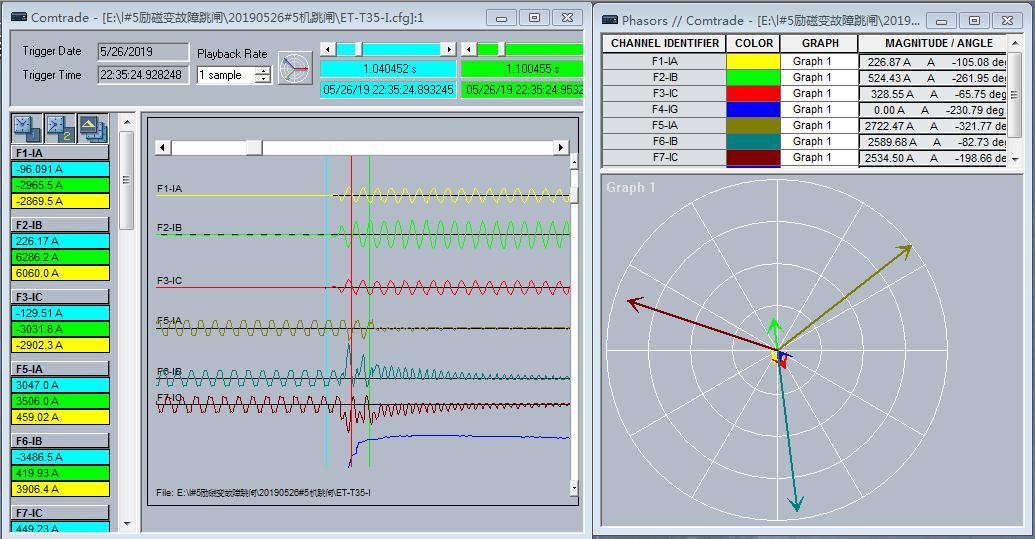The width and height of the screenshot is (1035, 539).
Task: Click the blue color swatch for F4-IG
Action: tap(752, 110)
